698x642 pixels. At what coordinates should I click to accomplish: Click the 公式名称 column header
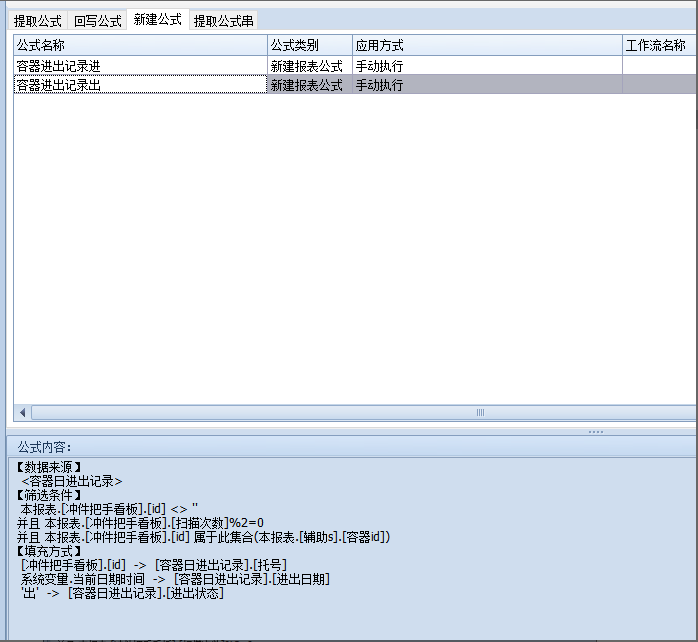click(140, 46)
